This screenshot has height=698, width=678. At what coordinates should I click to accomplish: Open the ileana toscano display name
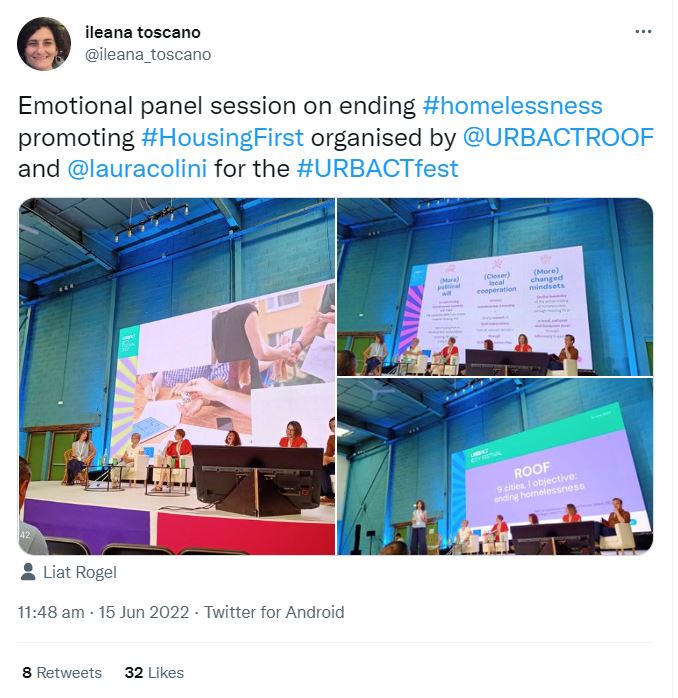click(142, 32)
